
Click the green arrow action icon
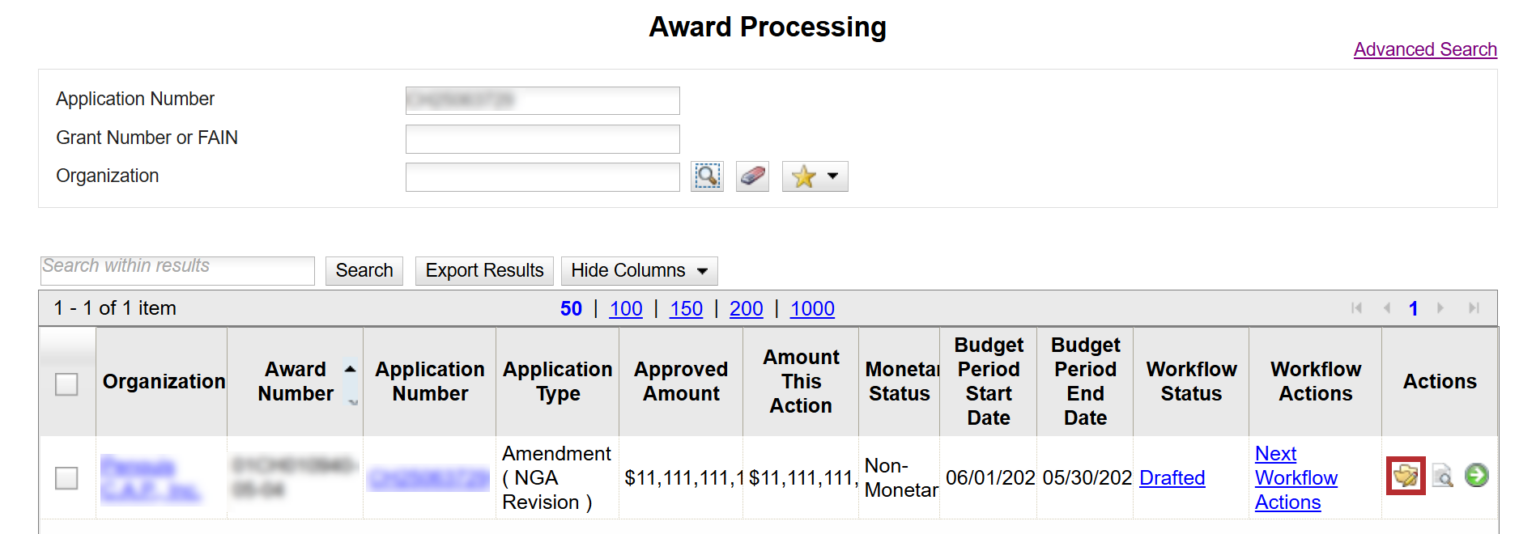coord(1476,476)
